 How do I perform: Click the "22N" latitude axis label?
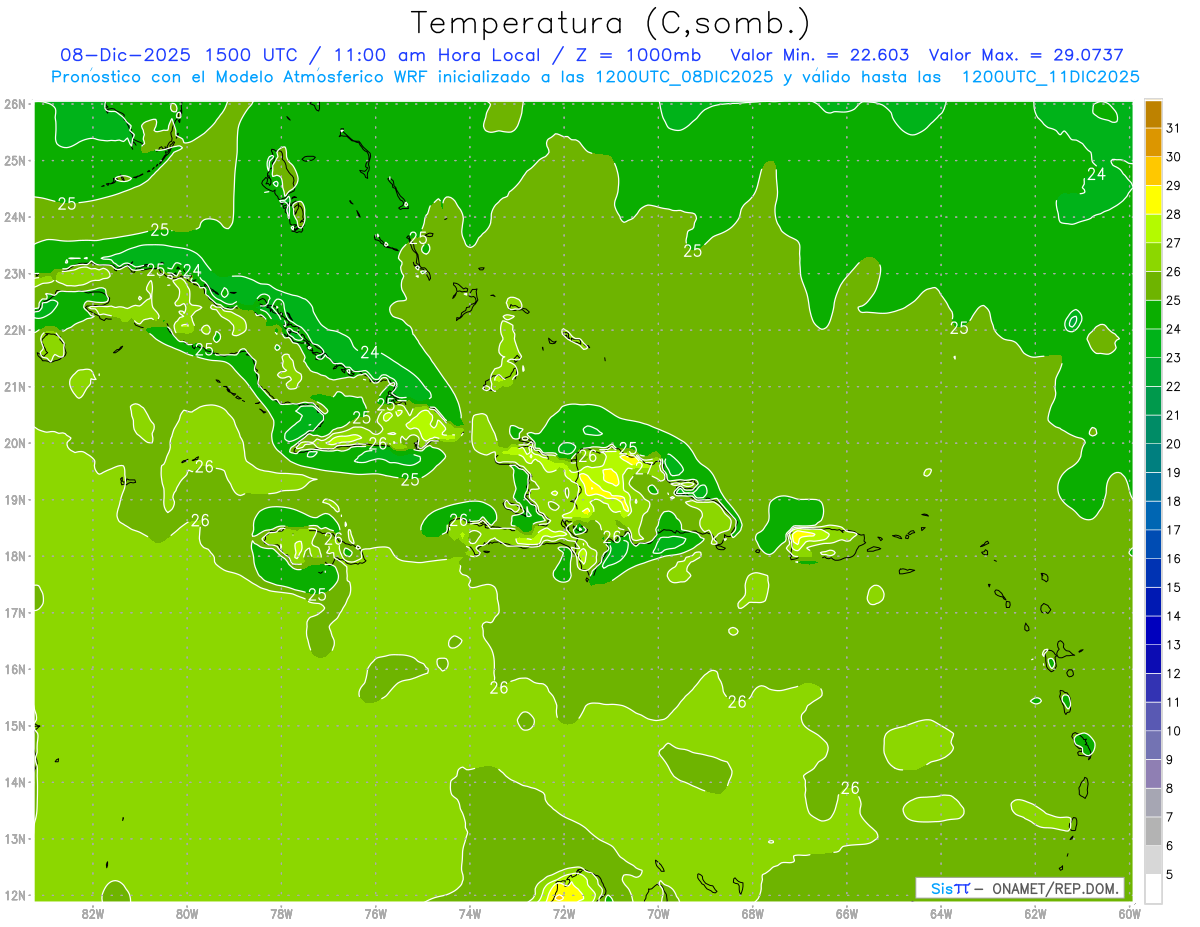point(14,330)
